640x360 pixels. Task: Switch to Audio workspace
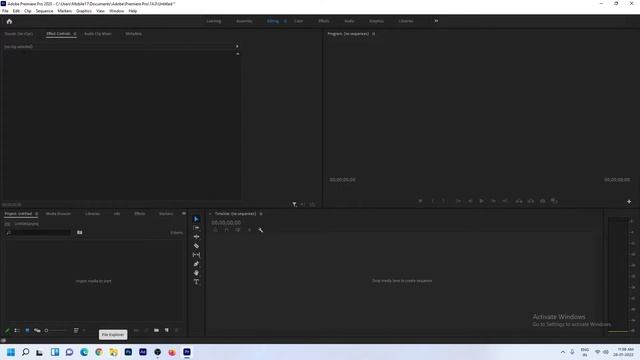coord(349,21)
